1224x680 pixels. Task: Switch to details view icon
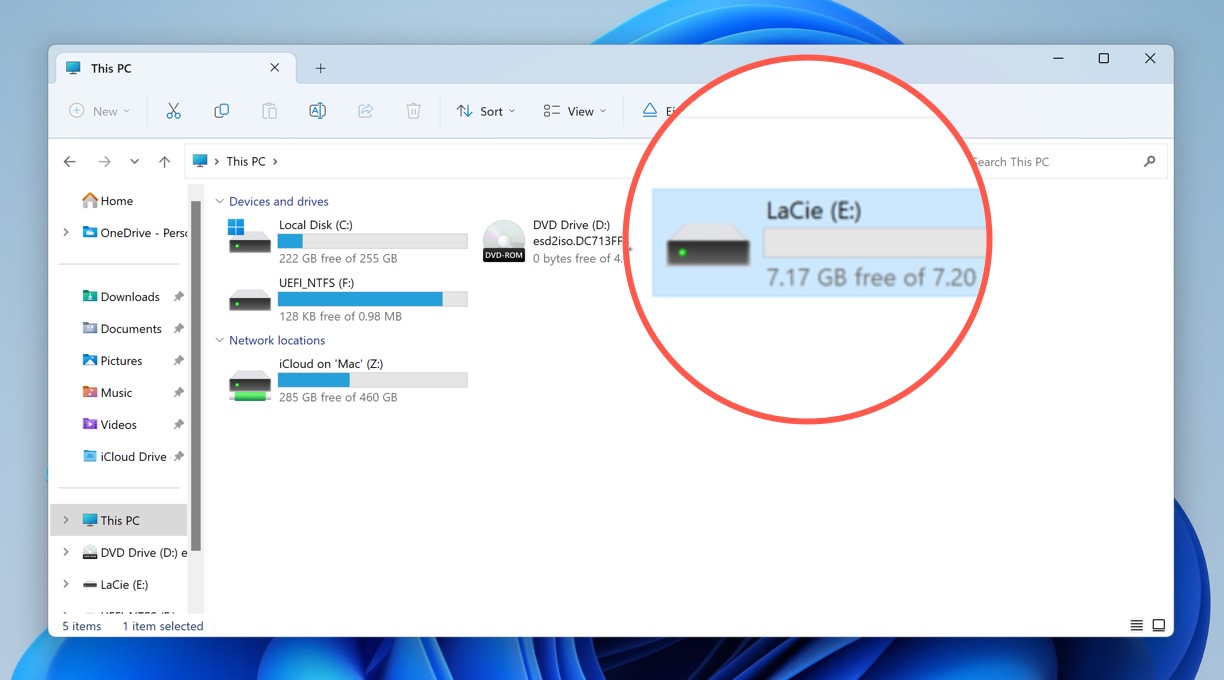(x=1137, y=625)
